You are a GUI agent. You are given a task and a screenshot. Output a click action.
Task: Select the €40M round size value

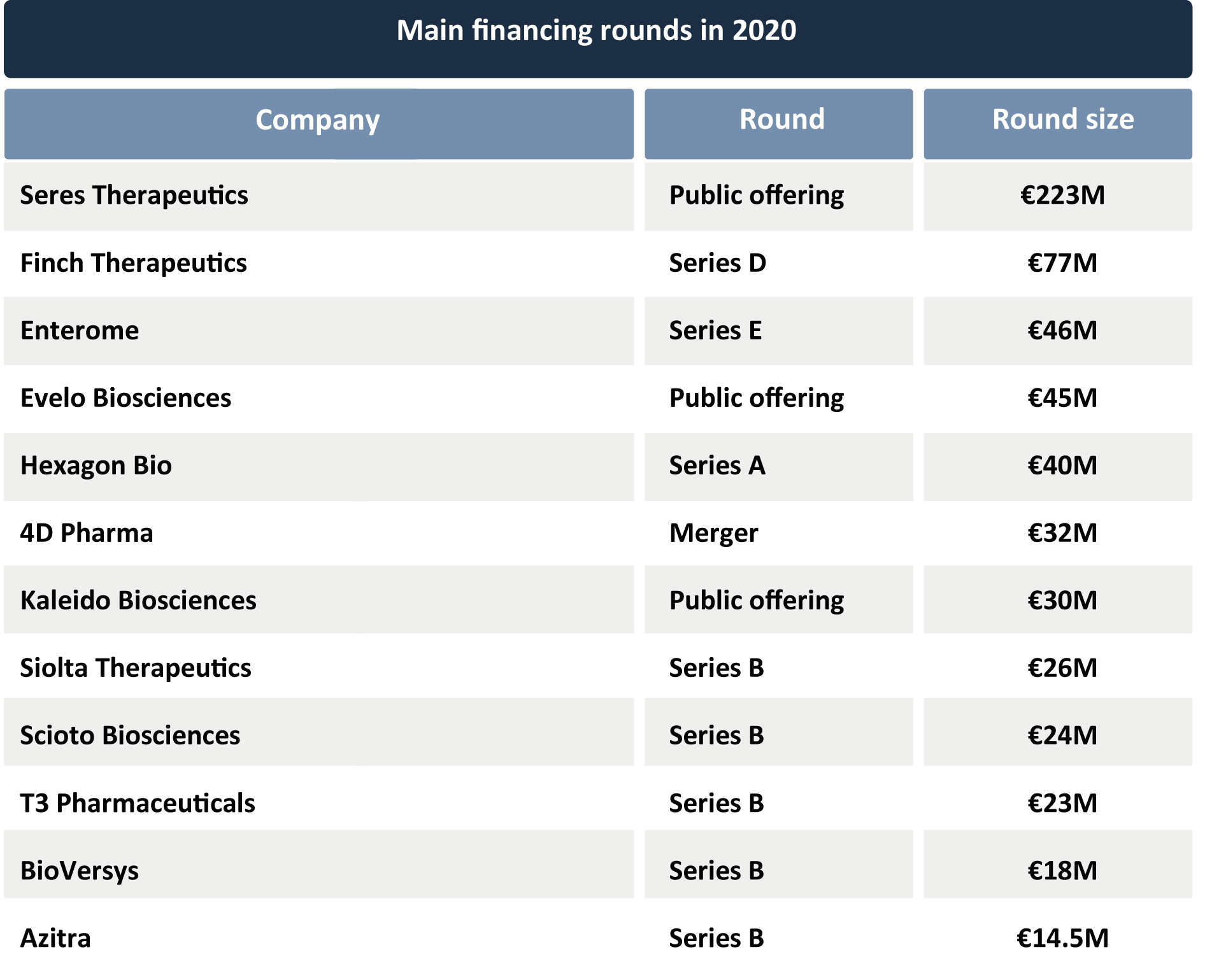pos(1062,465)
